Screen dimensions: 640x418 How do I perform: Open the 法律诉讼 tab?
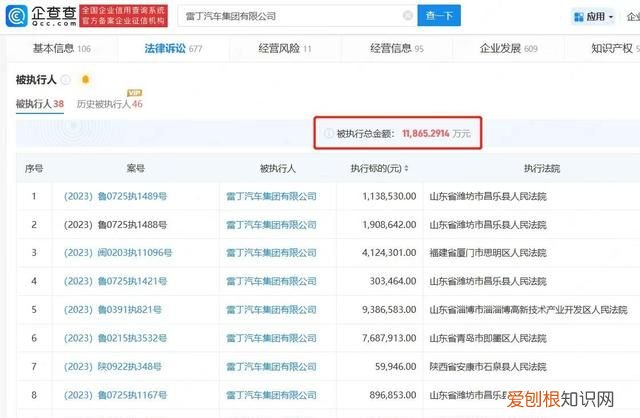pos(174,47)
